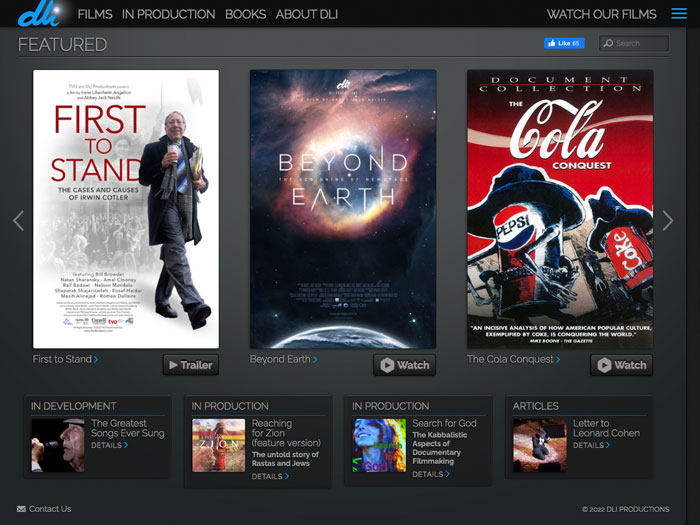The image size is (700, 525).
Task: Open the Books menu item
Action: tap(245, 14)
